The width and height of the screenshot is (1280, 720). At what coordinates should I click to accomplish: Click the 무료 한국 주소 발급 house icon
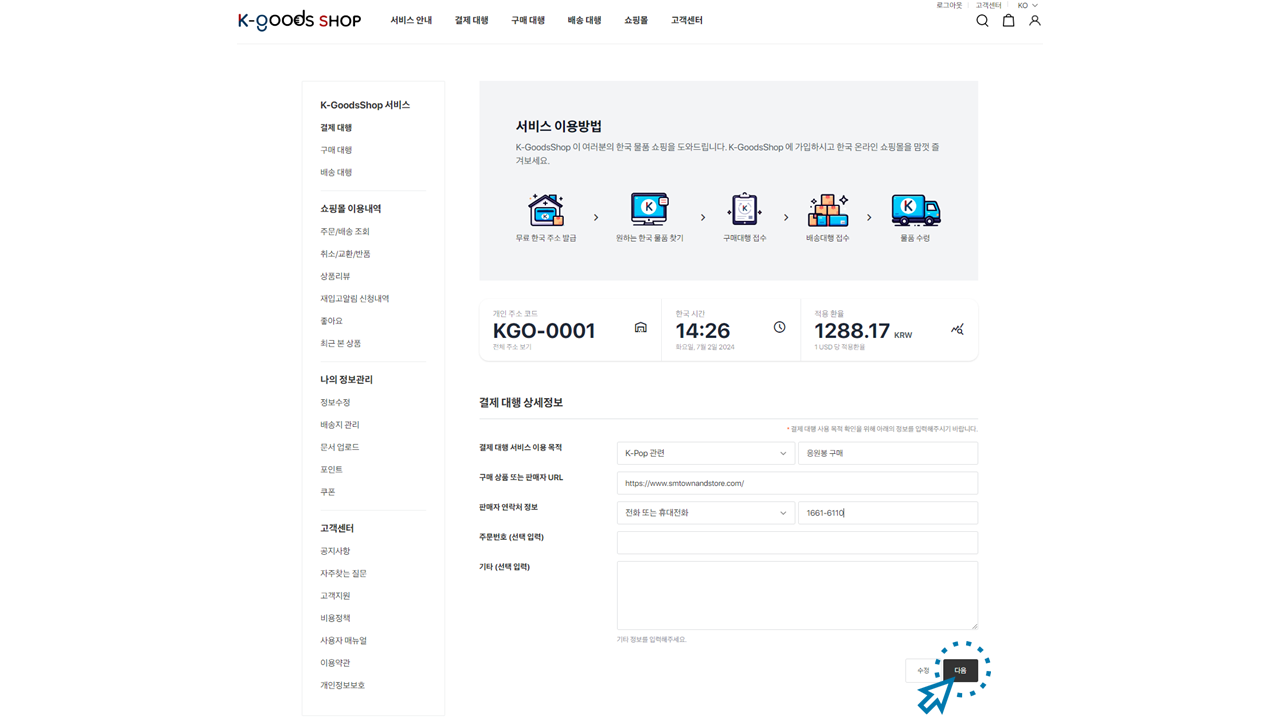[x=546, y=211]
